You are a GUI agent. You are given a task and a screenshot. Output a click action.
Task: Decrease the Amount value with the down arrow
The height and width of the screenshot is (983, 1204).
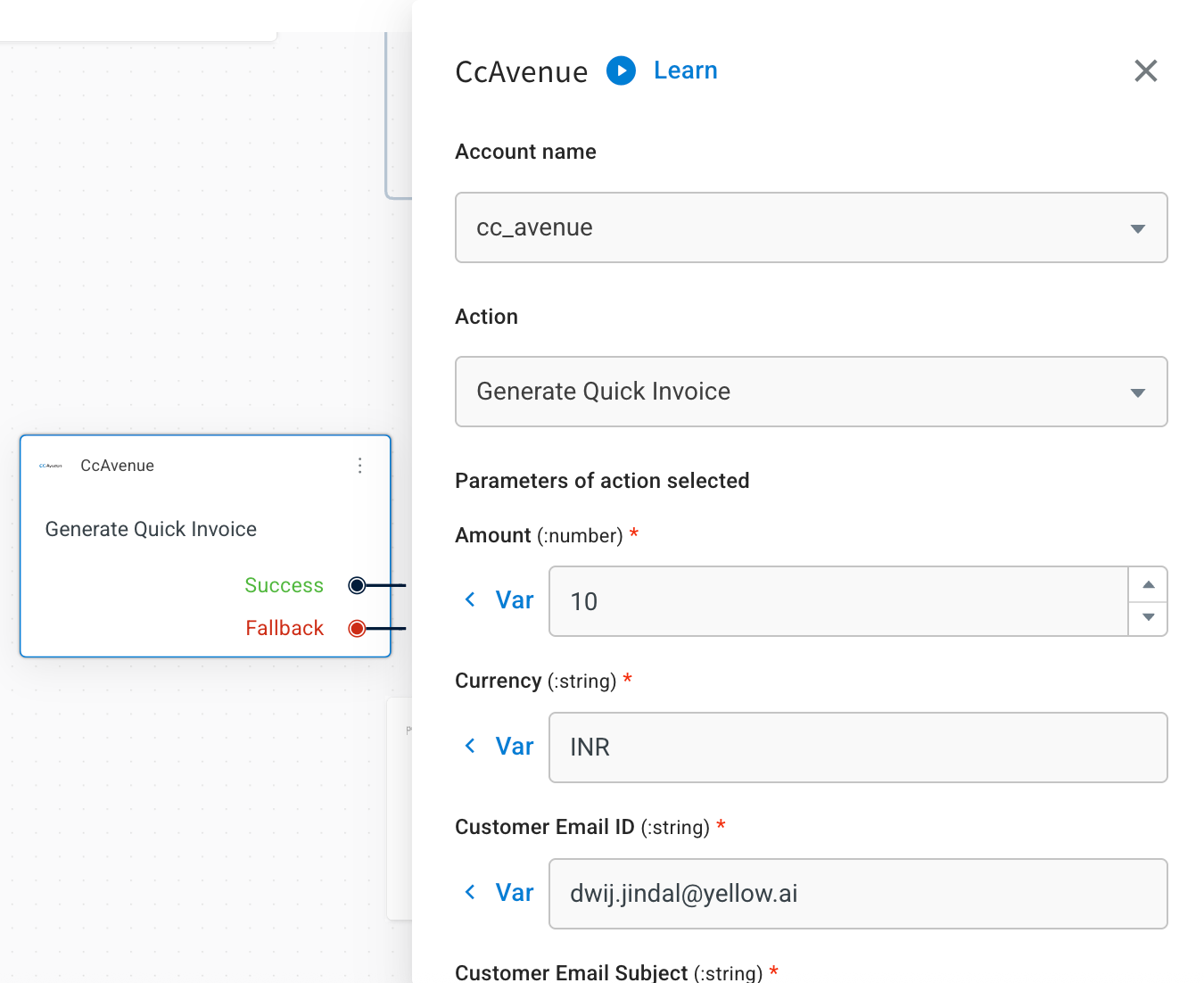1149,617
